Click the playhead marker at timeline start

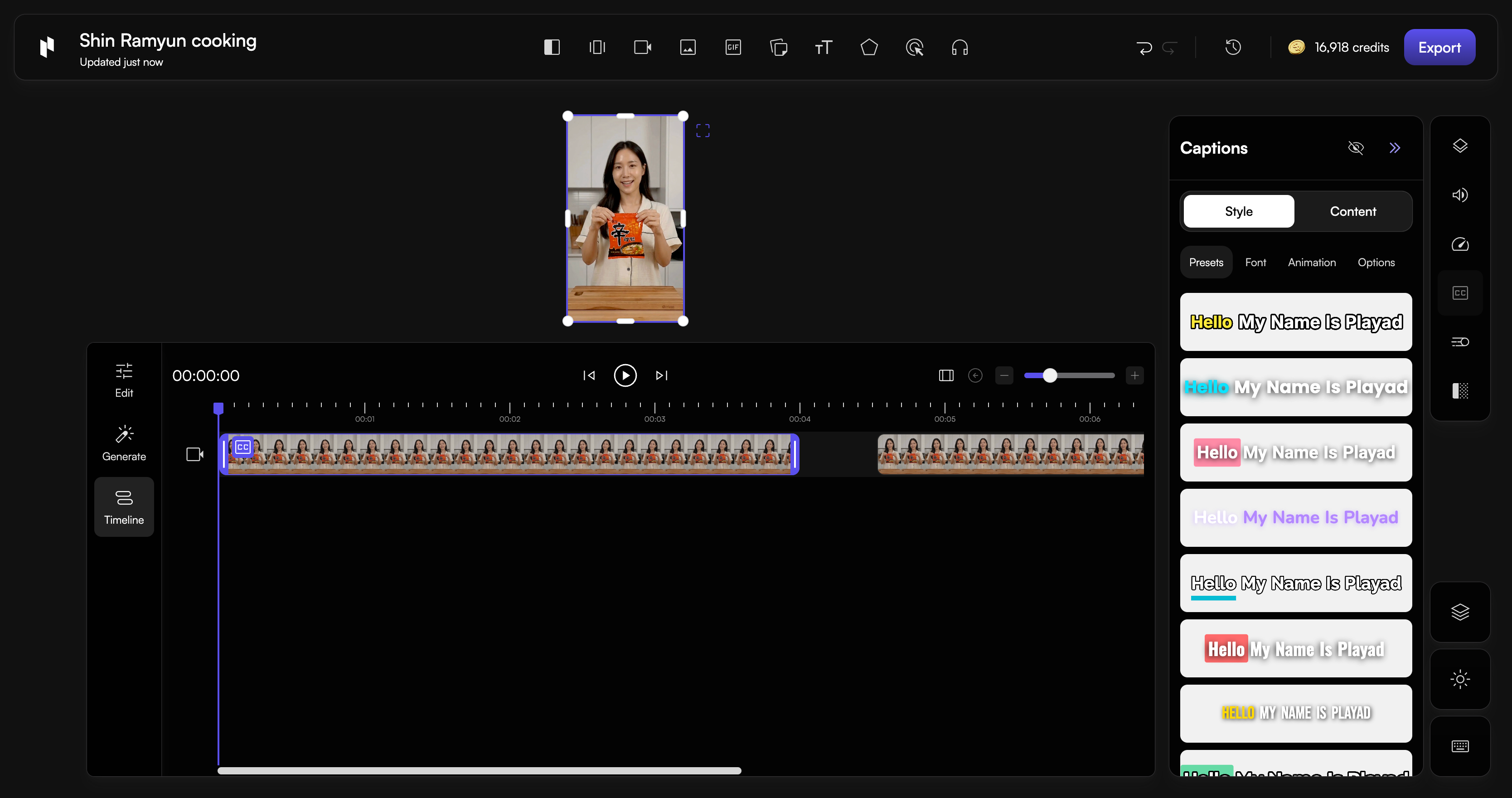[x=218, y=408]
